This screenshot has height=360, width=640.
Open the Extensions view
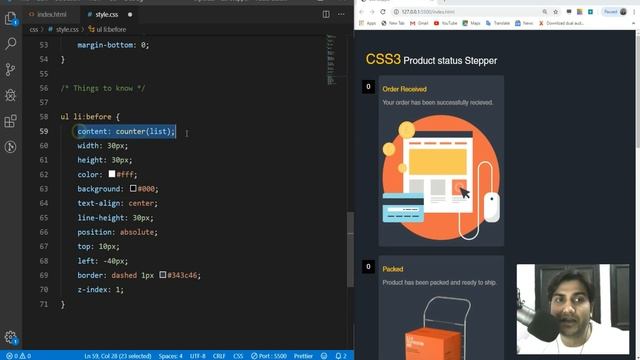[x=11, y=121]
